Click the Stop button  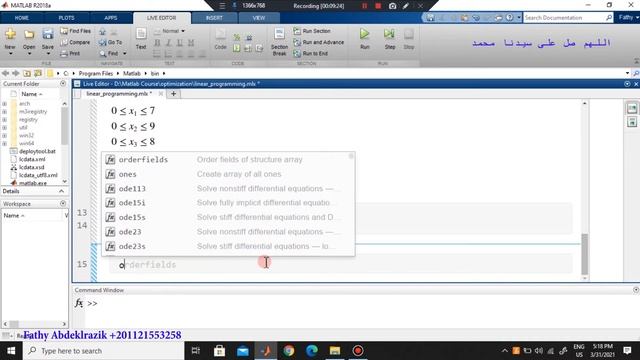[409, 38]
